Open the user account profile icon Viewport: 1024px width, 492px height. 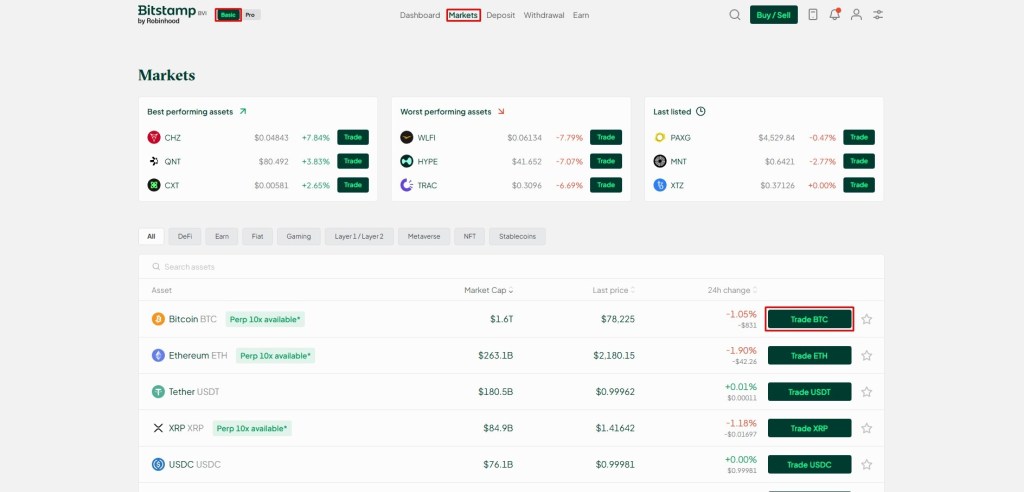856,14
